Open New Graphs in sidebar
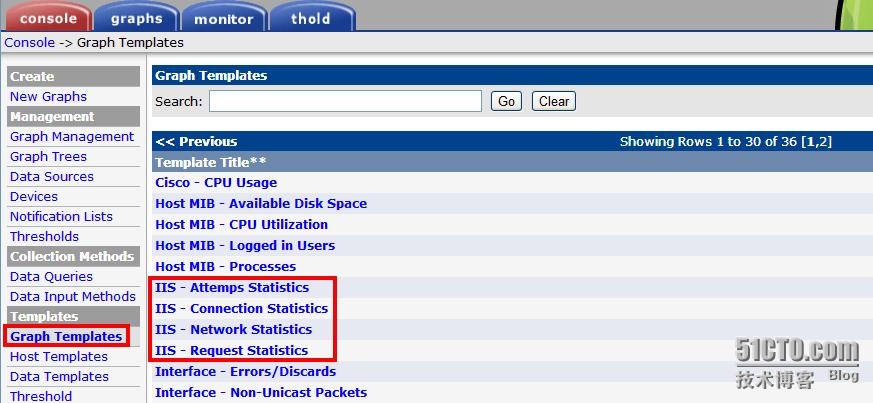 point(48,96)
